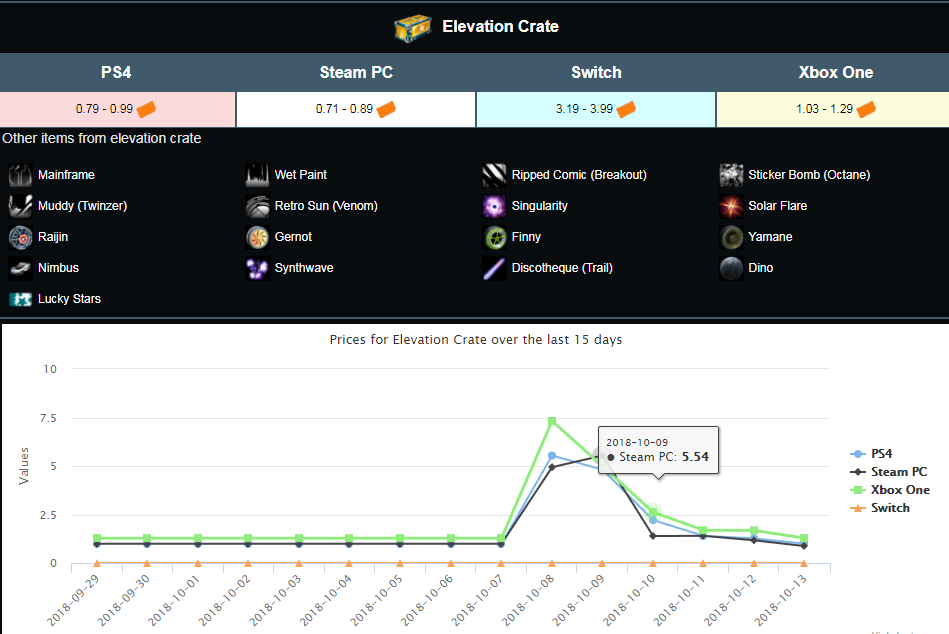This screenshot has height=634, width=949.
Task: Click the Synthwave icon
Action: click(x=257, y=268)
